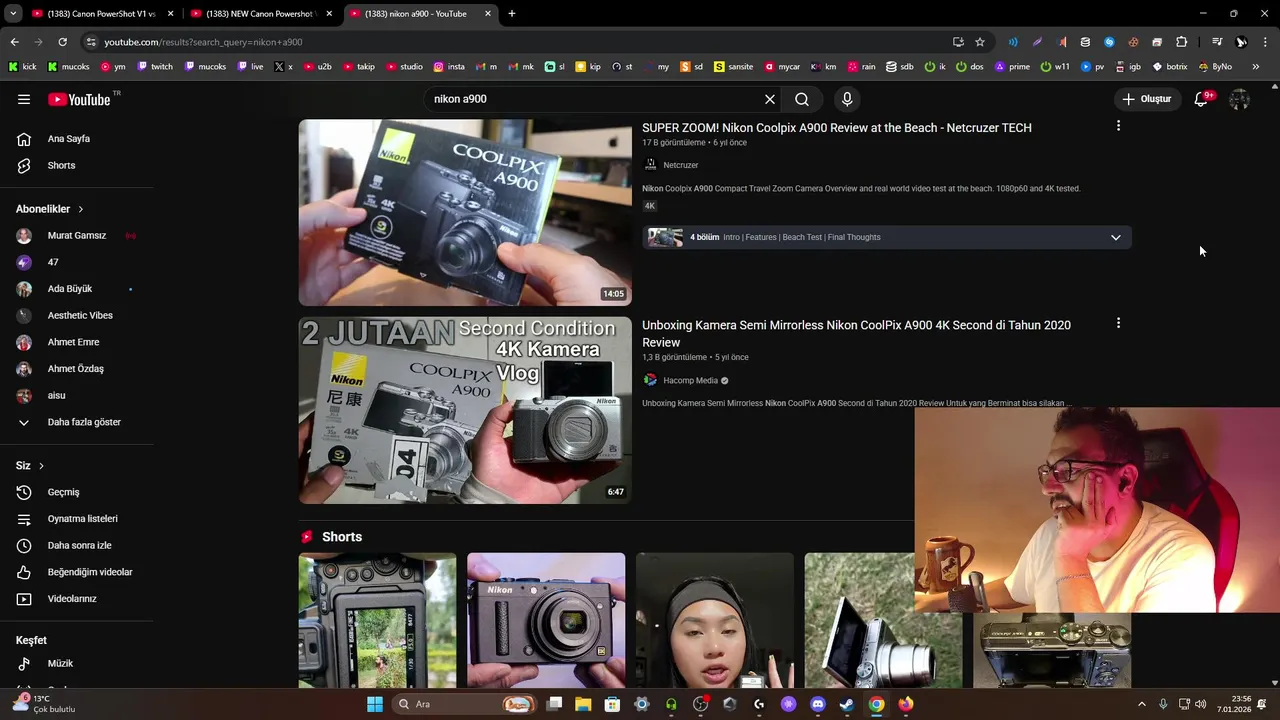The image size is (1280, 720).
Task: Open the YouTube hamburger guide menu
Action: point(24,99)
